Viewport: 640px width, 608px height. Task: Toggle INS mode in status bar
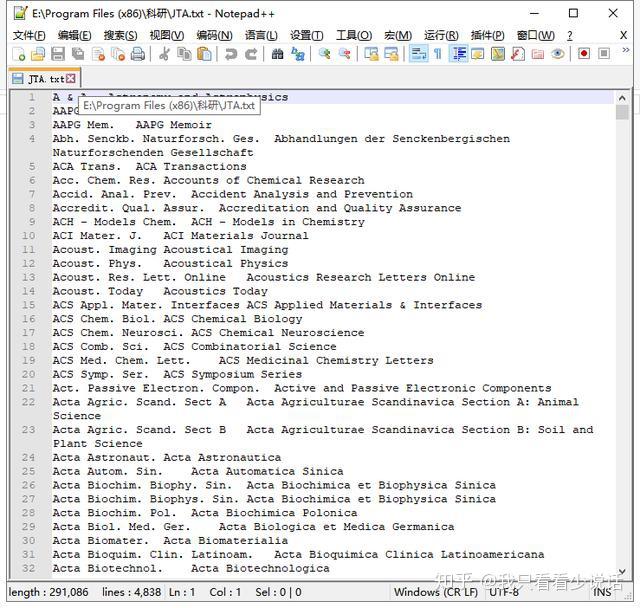click(x=602, y=592)
